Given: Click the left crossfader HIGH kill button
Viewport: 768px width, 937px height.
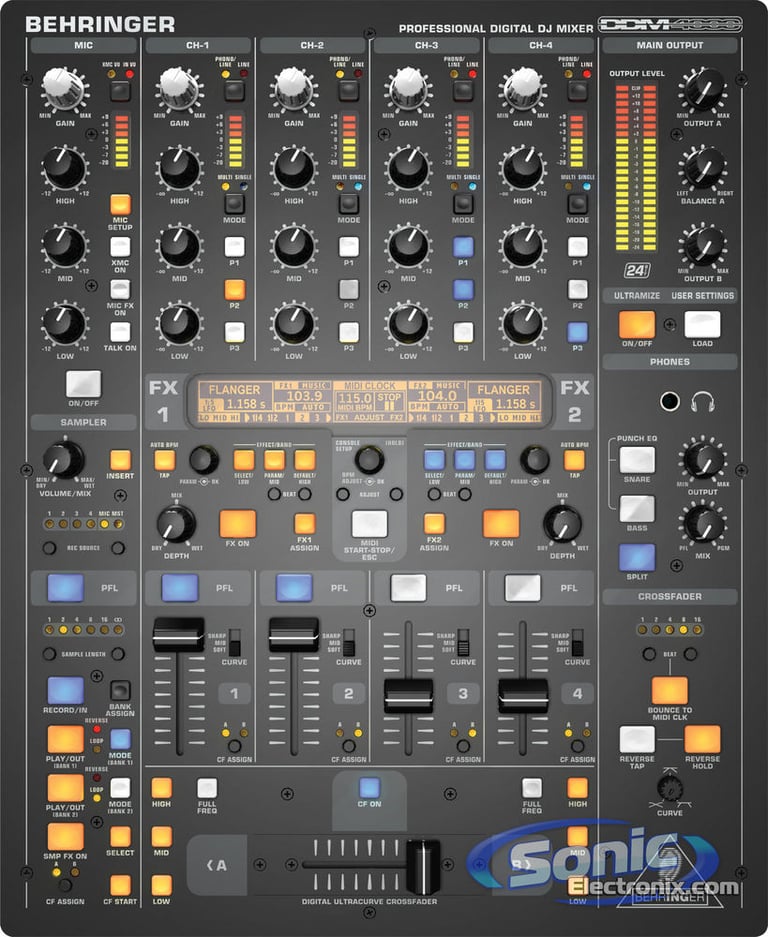Looking at the screenshot, I should click(x=161, y=788).
